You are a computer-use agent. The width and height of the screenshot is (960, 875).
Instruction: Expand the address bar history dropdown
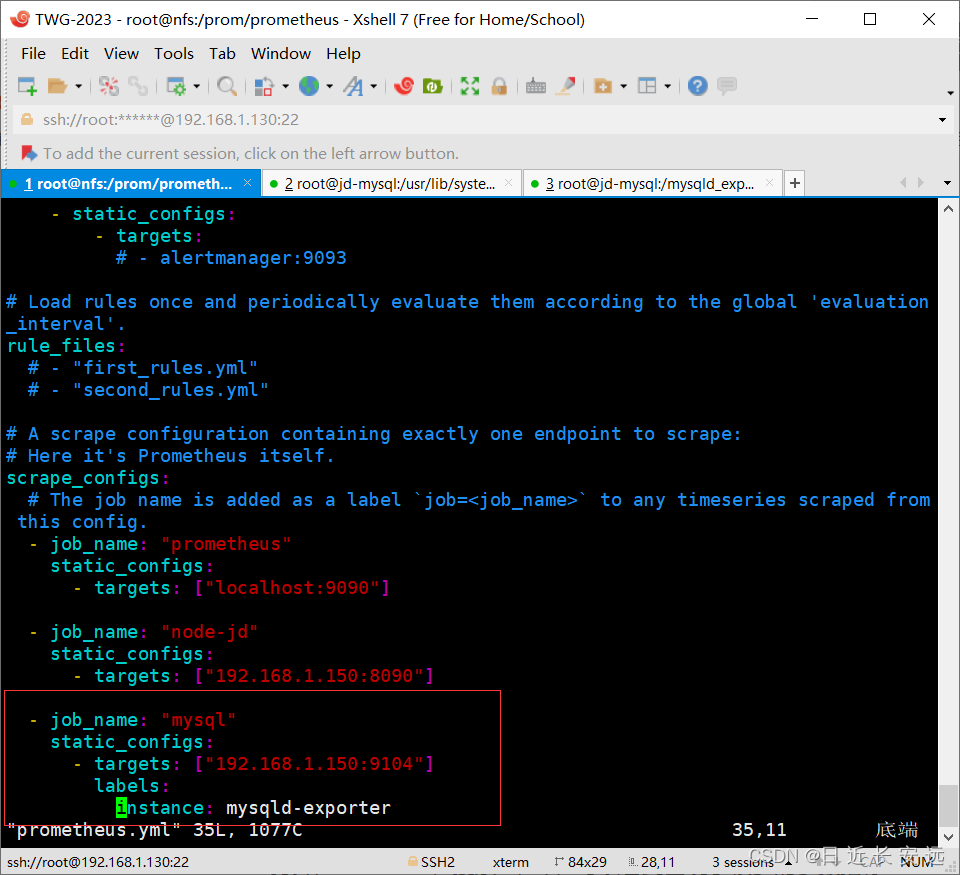pyautogui.click(x=942, y=120)
